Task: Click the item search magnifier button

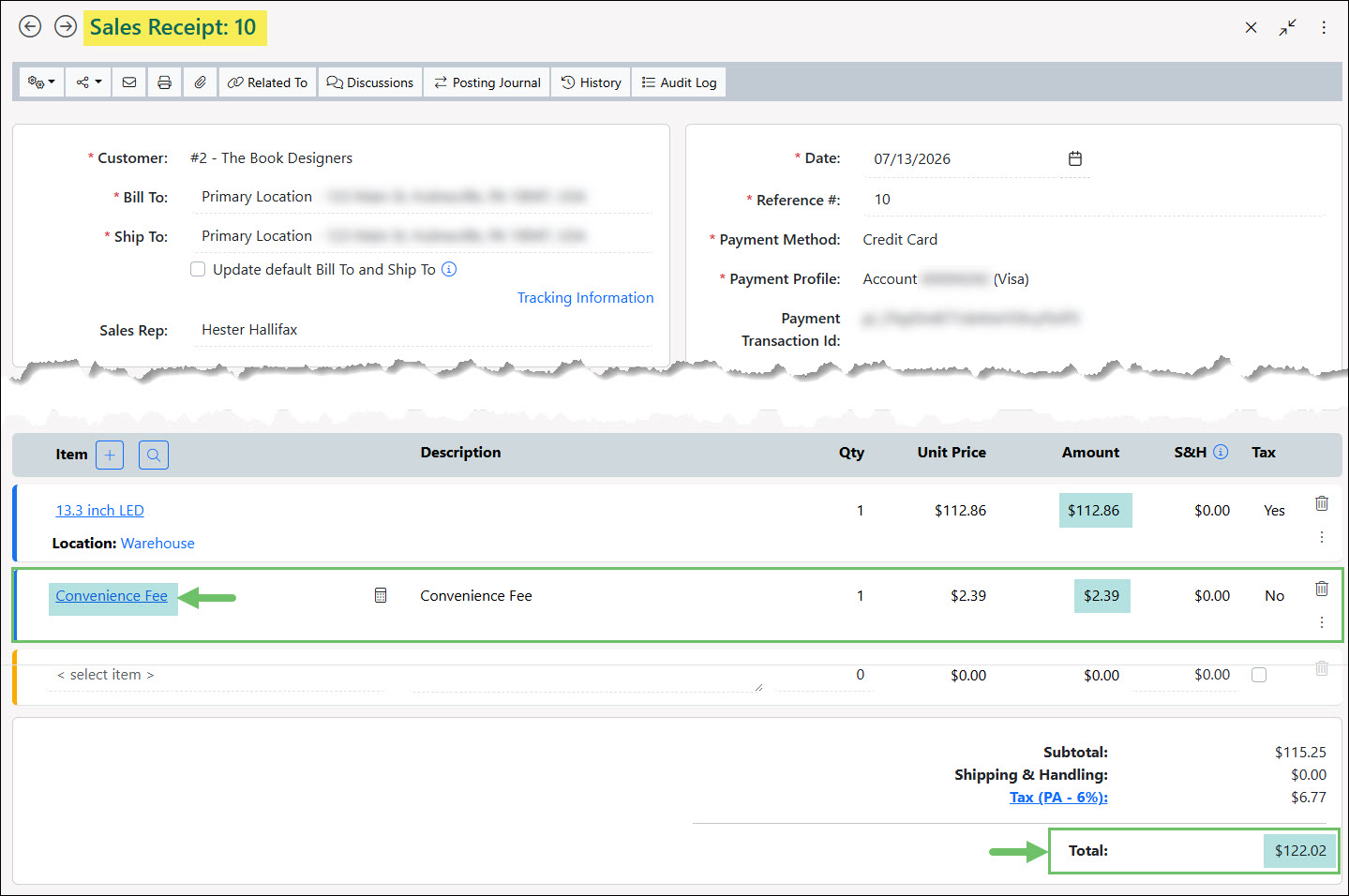Action: [154, 455]
